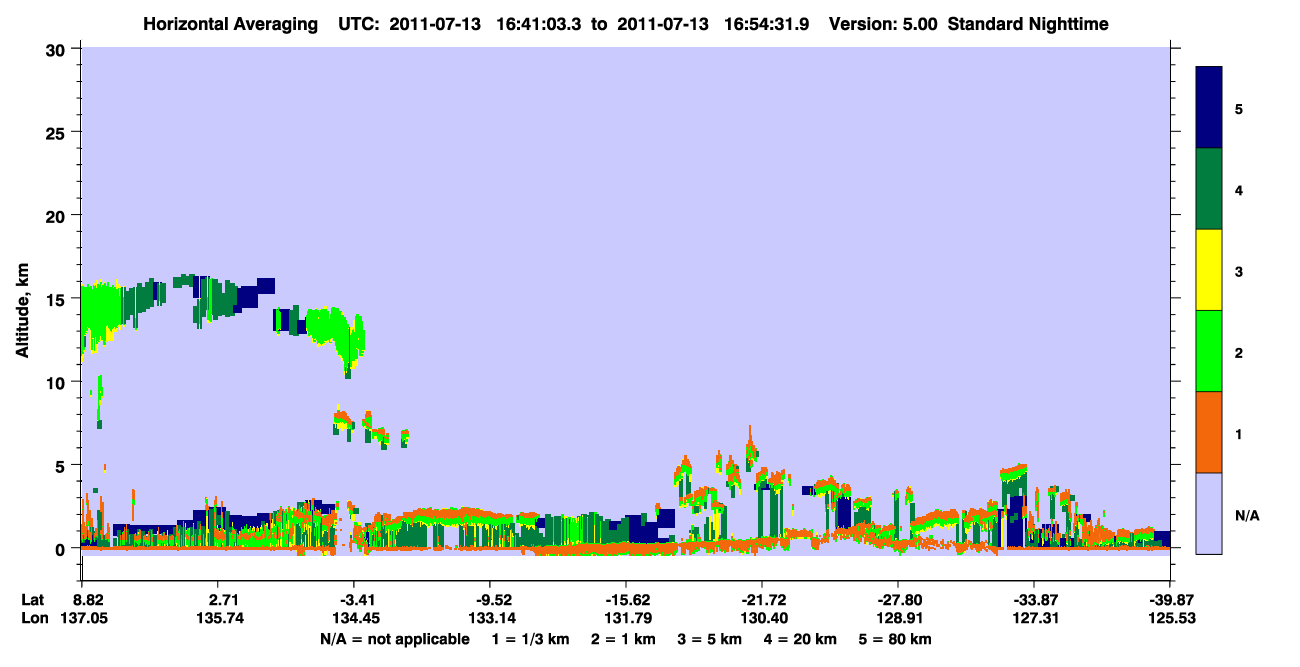Click the latitude value 8.82
The height and width of the screenshot is (667, 1300).
point(90,600)
